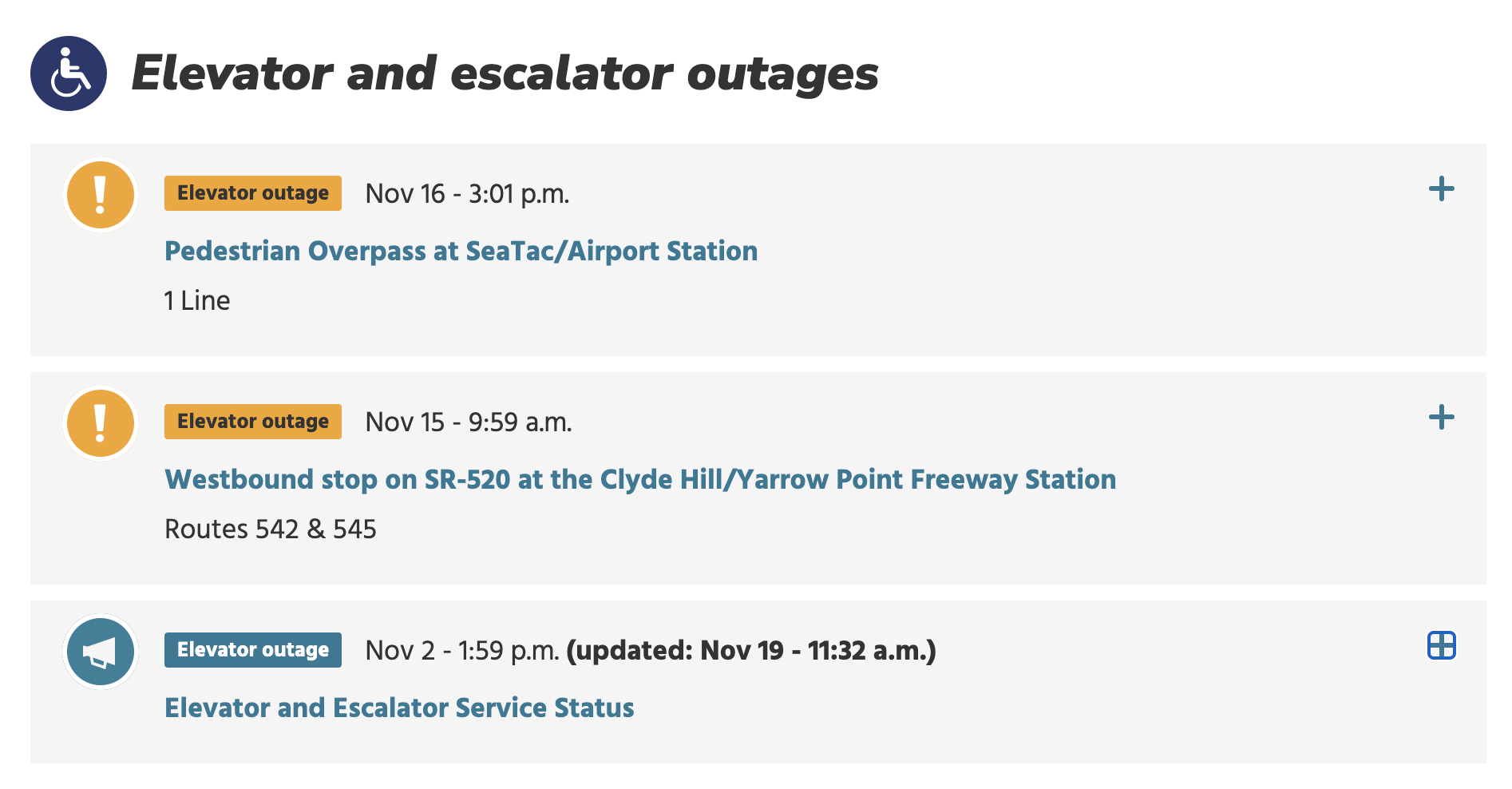Click the Elevator and escalator outages heading
Image resolution: width=1512 pixels, height=789 pixels.
[505, 73]
